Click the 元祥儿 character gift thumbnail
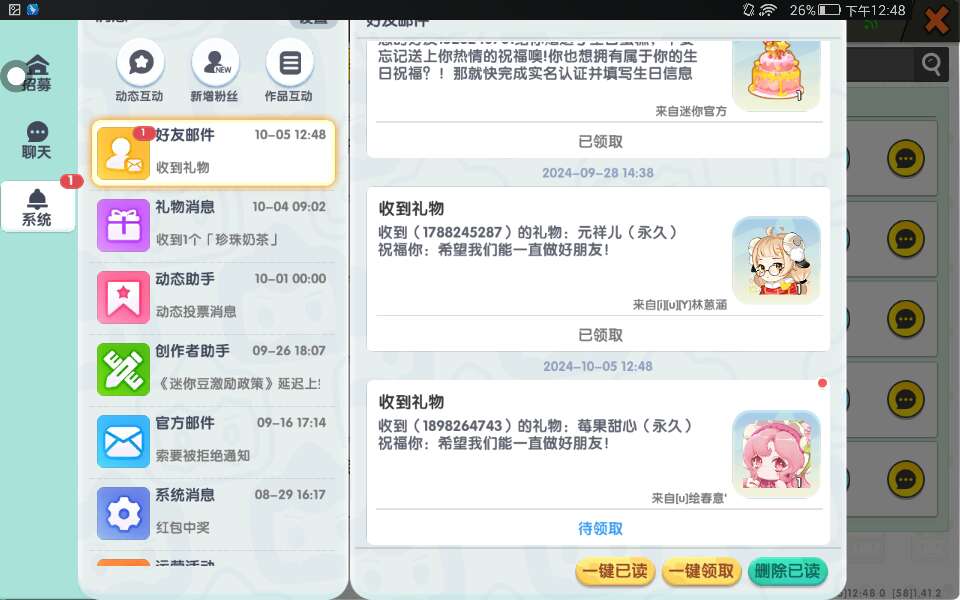Screen dimensions: 960x600 [776, 260]
